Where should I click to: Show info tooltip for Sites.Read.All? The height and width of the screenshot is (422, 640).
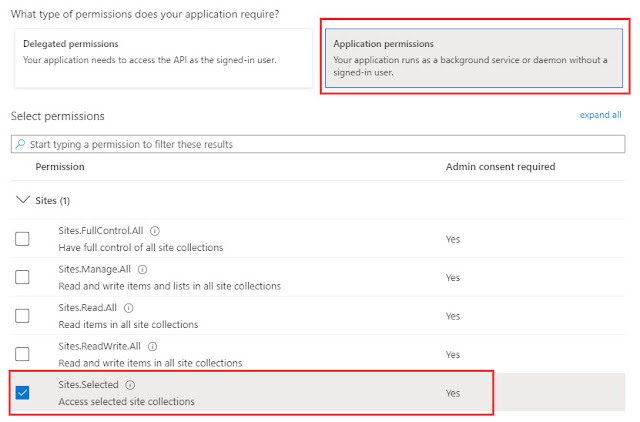coord(129,308)
